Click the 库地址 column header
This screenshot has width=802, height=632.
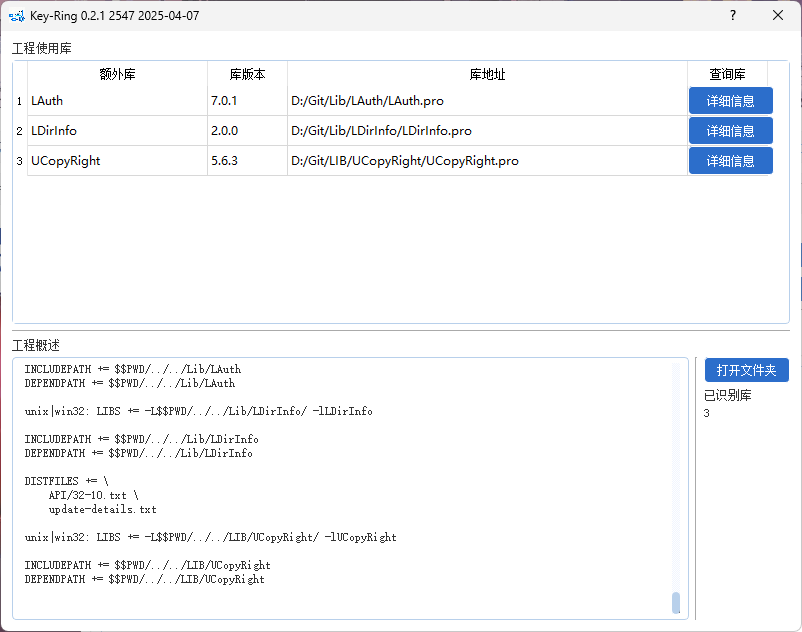click(x=487, y=74)
